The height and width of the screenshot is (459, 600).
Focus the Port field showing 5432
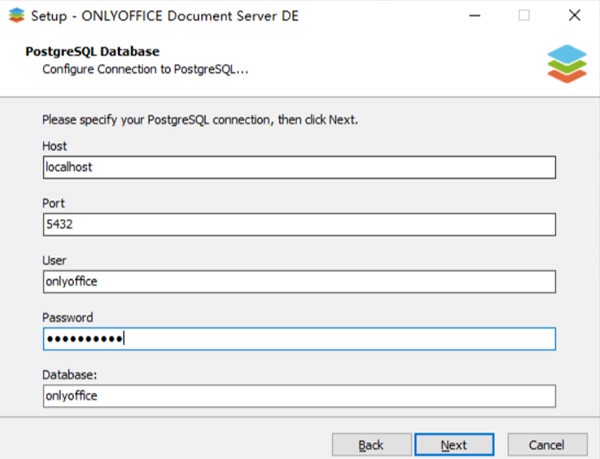(299, 225)
